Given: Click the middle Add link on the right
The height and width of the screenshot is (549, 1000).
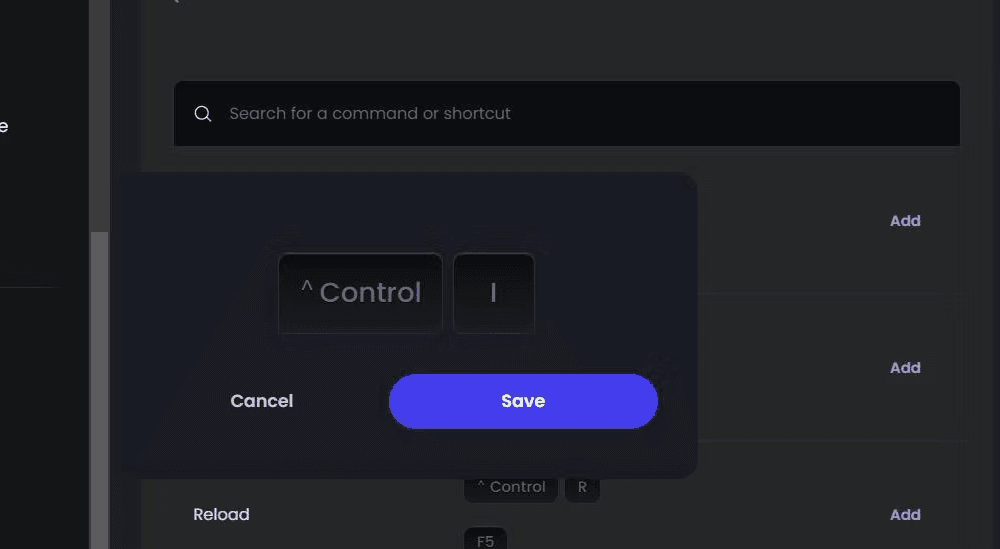Looking at the screenshot, I should (905, 368).
